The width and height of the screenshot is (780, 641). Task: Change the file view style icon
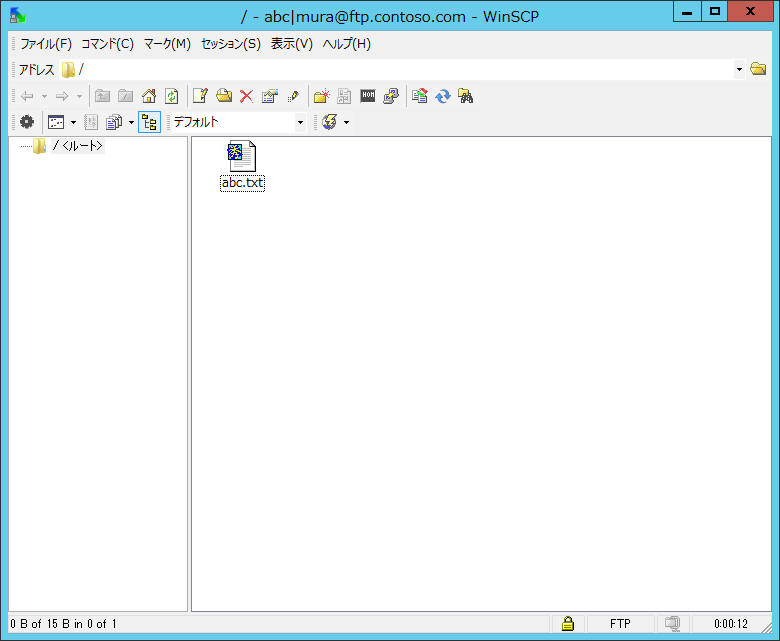56,122
